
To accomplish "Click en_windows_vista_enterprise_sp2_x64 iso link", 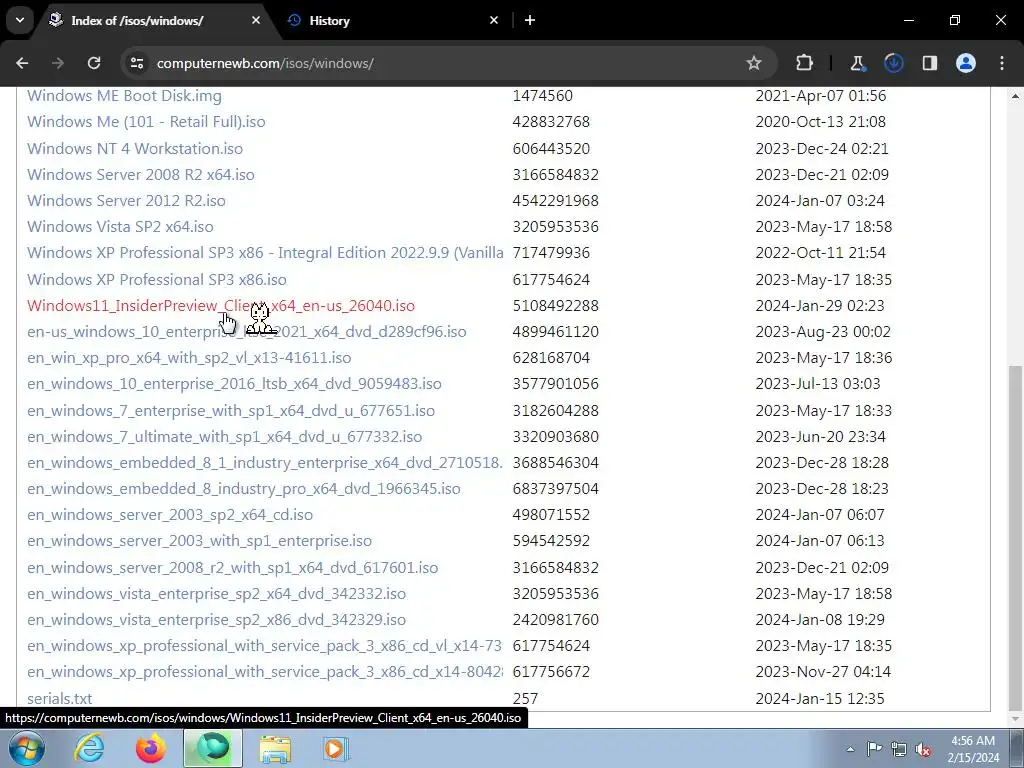I will (x=216, y=594).
